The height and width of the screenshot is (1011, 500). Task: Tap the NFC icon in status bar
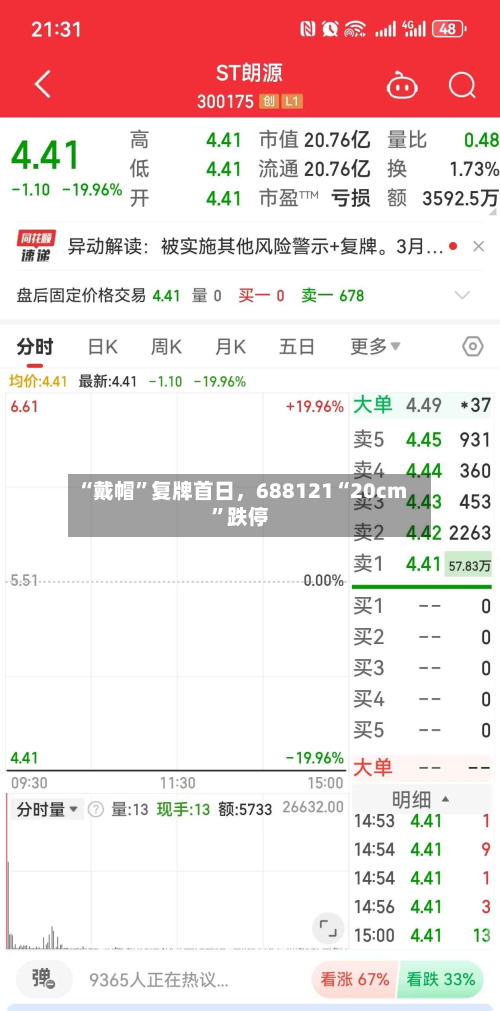(308, 29)
